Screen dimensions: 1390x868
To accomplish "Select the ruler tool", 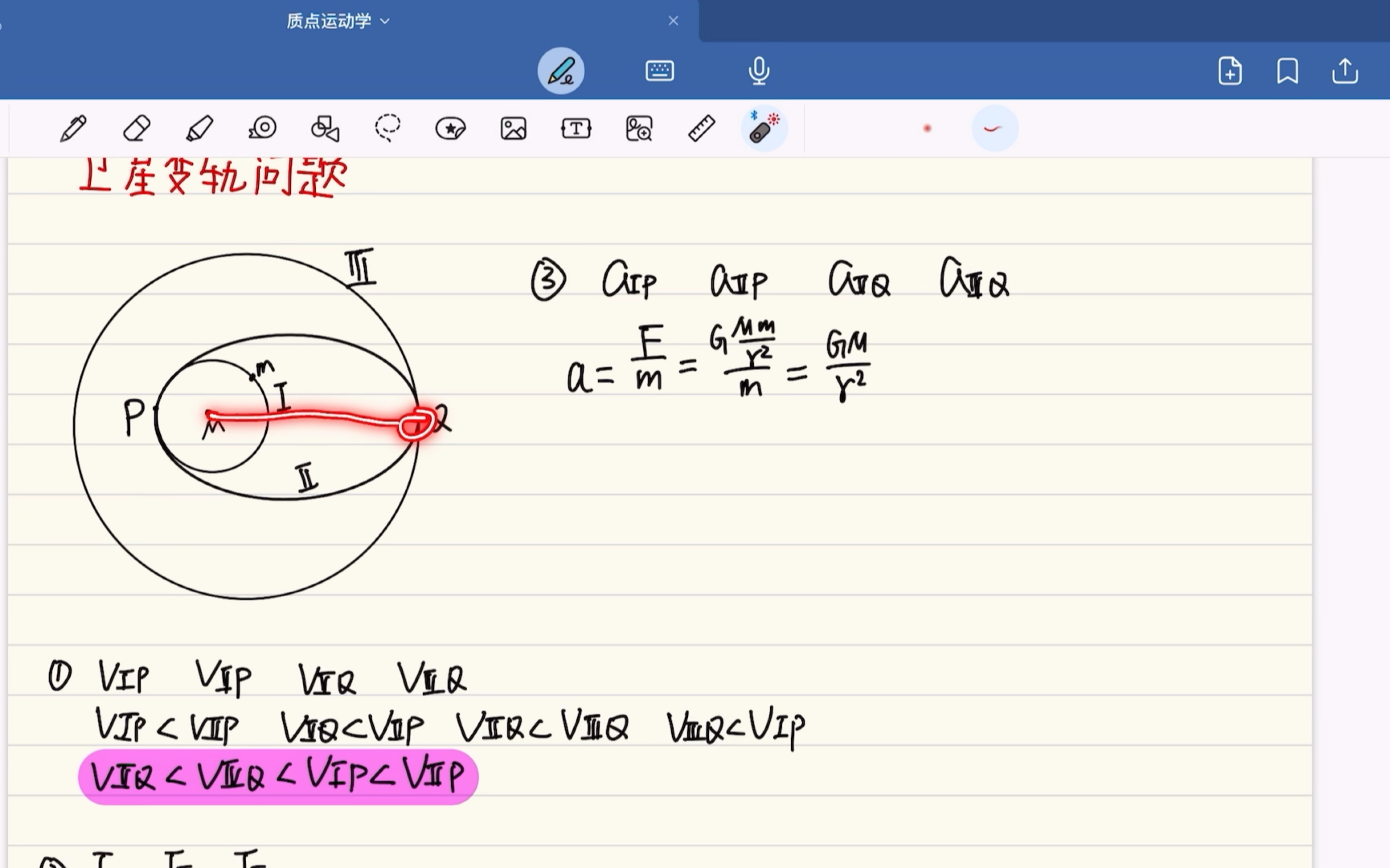I will point(702,128).
